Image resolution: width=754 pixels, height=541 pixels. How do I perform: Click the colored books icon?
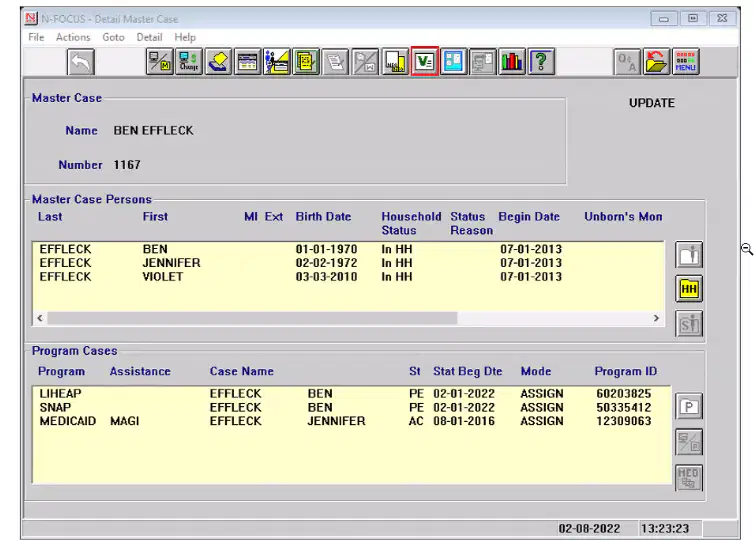512,62
